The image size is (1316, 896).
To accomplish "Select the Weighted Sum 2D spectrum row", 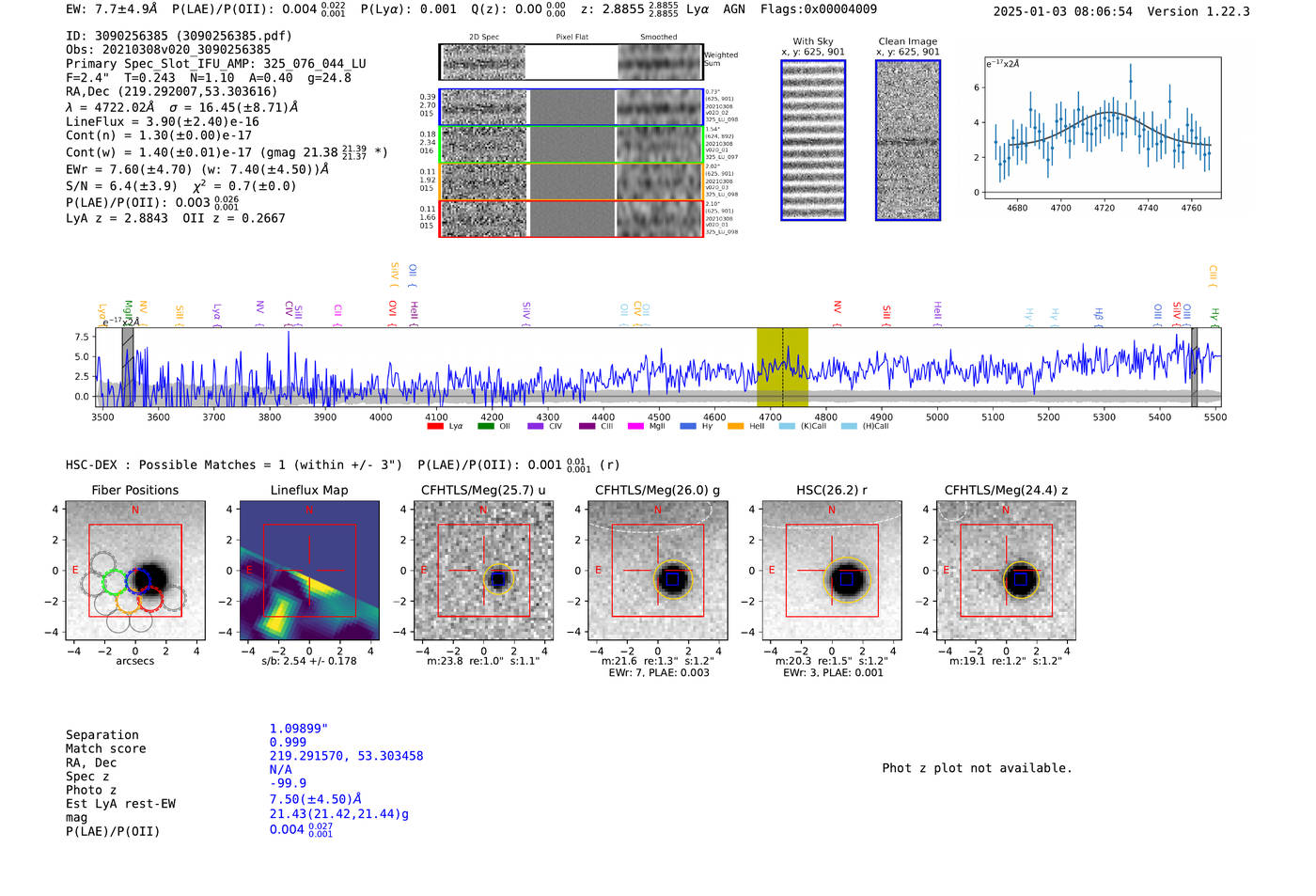I will (571, 62).
